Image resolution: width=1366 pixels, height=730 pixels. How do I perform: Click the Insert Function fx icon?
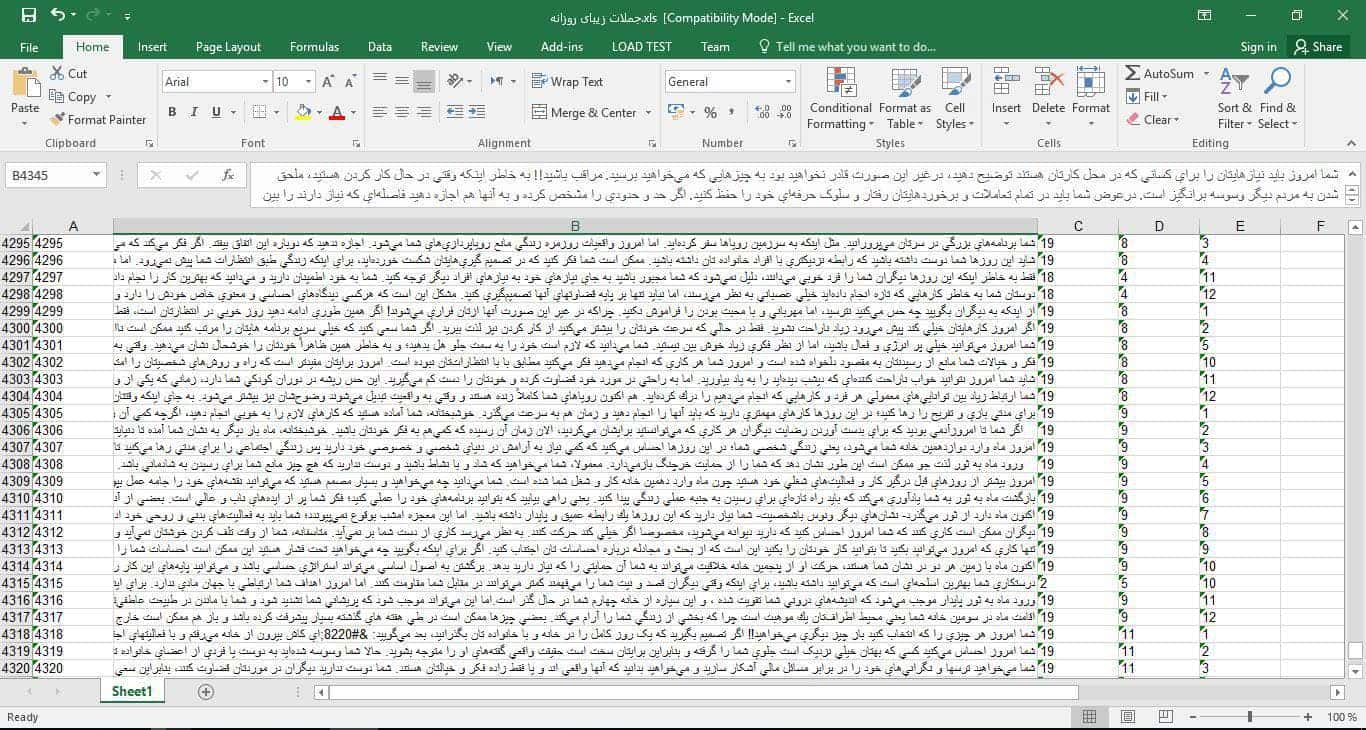tap(228, 175)
